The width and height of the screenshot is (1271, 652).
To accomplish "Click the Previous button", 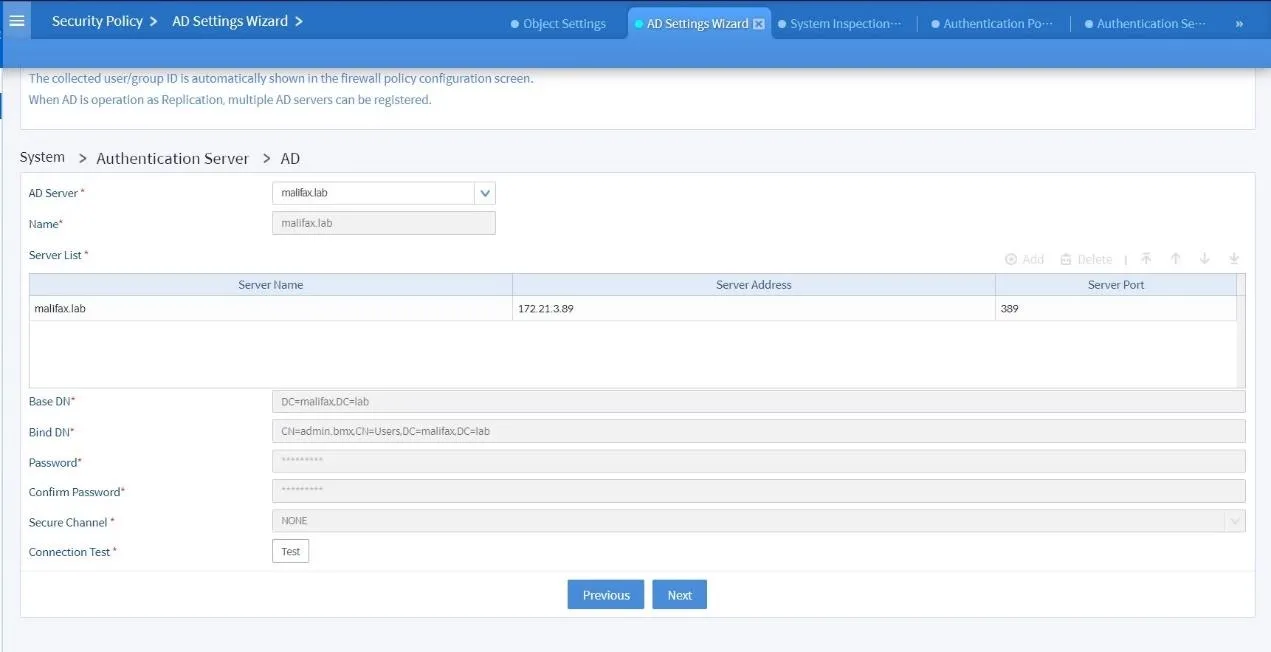I will coord(605,594).
